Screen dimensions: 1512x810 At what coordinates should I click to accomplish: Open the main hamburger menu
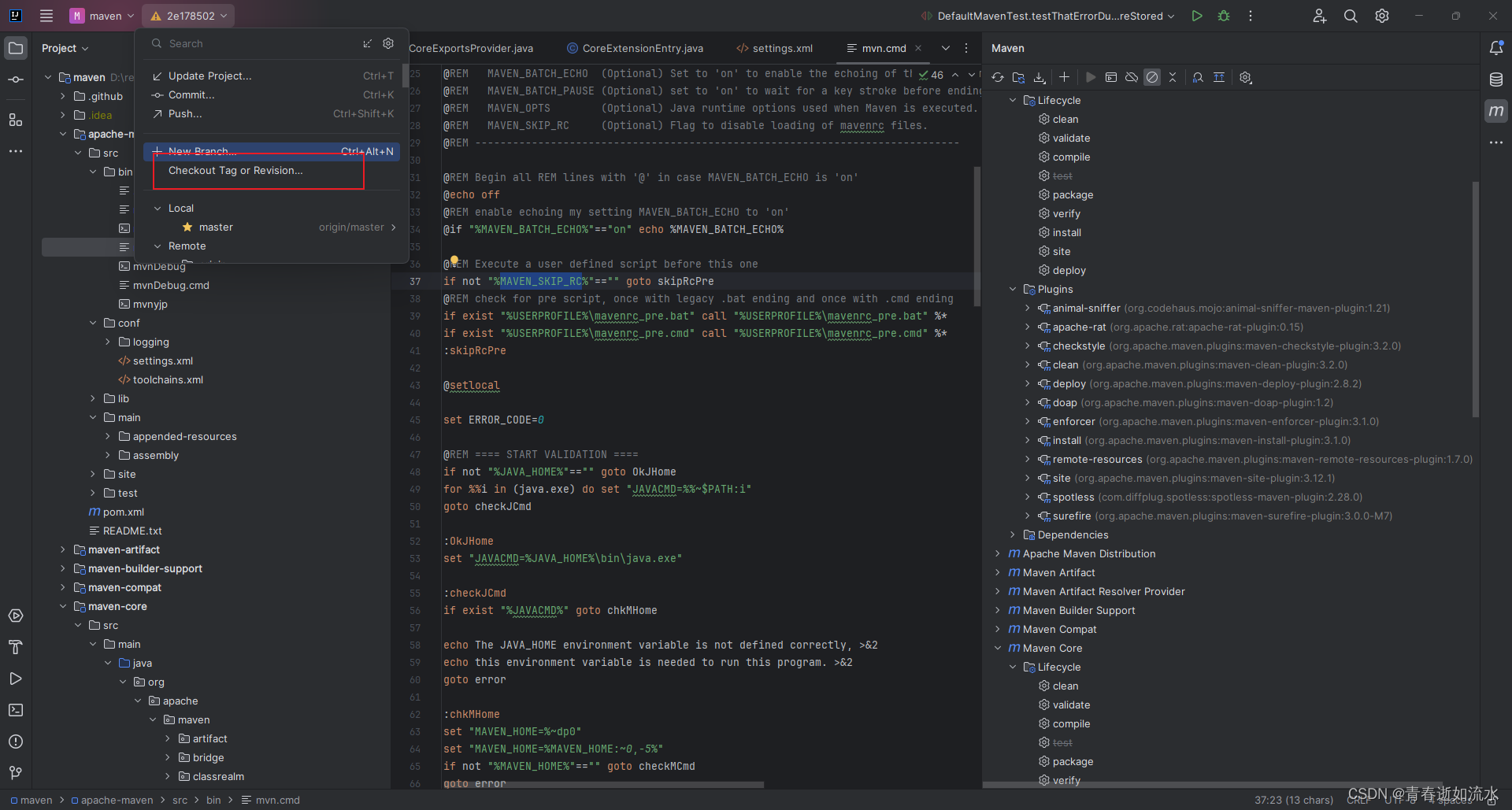[46, 16]
